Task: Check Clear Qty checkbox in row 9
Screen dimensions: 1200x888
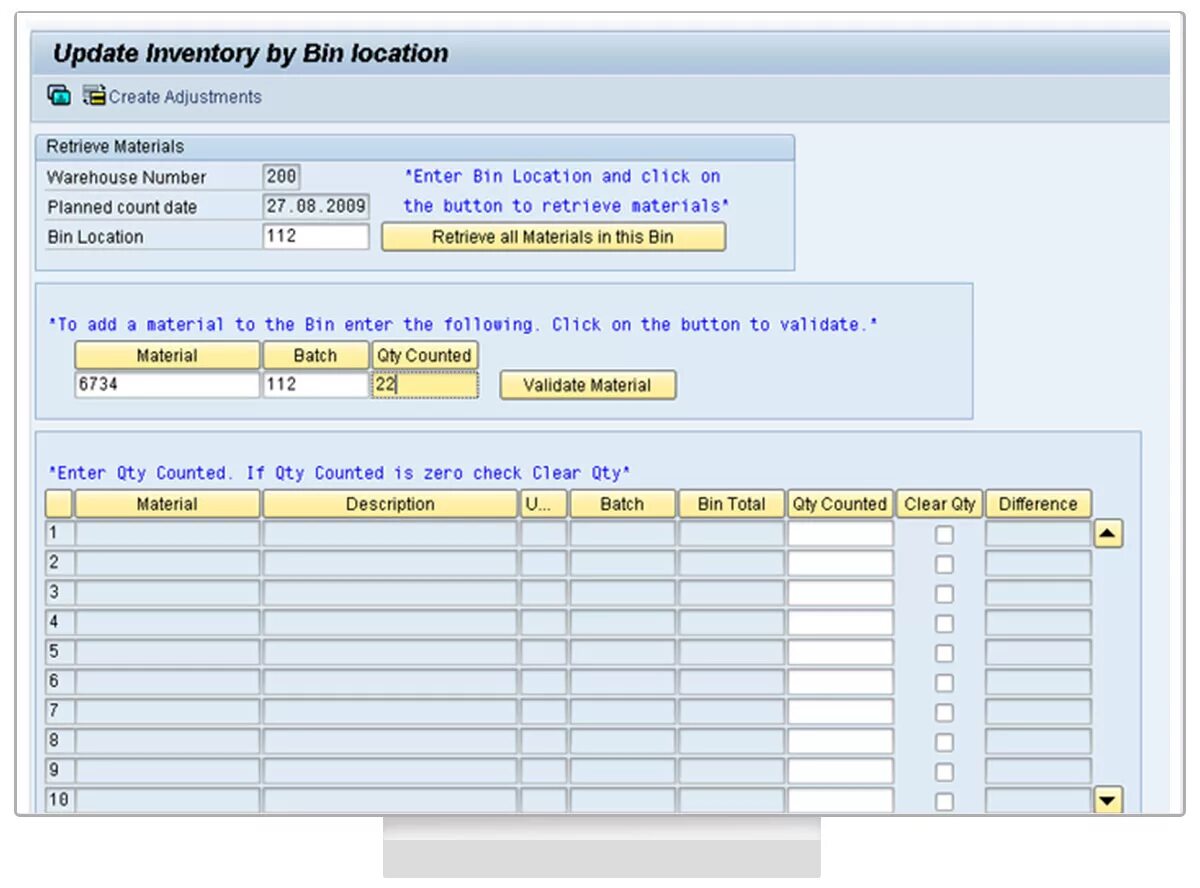Action: pos(944,772)
